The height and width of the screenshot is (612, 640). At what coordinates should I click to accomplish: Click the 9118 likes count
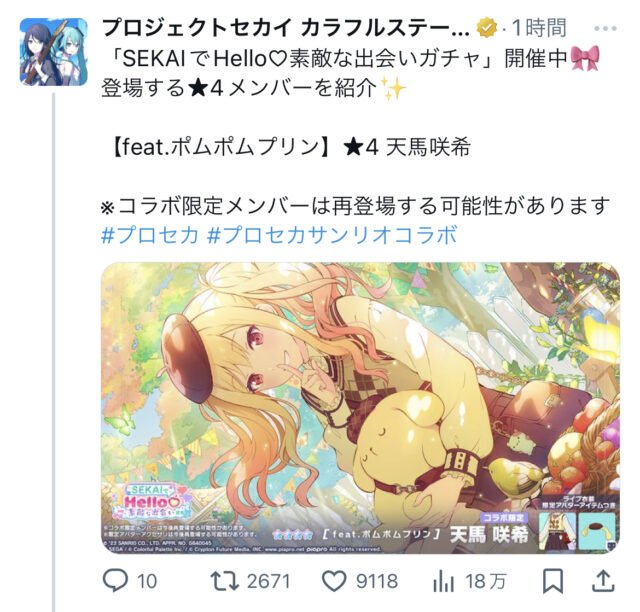point(377,581)
